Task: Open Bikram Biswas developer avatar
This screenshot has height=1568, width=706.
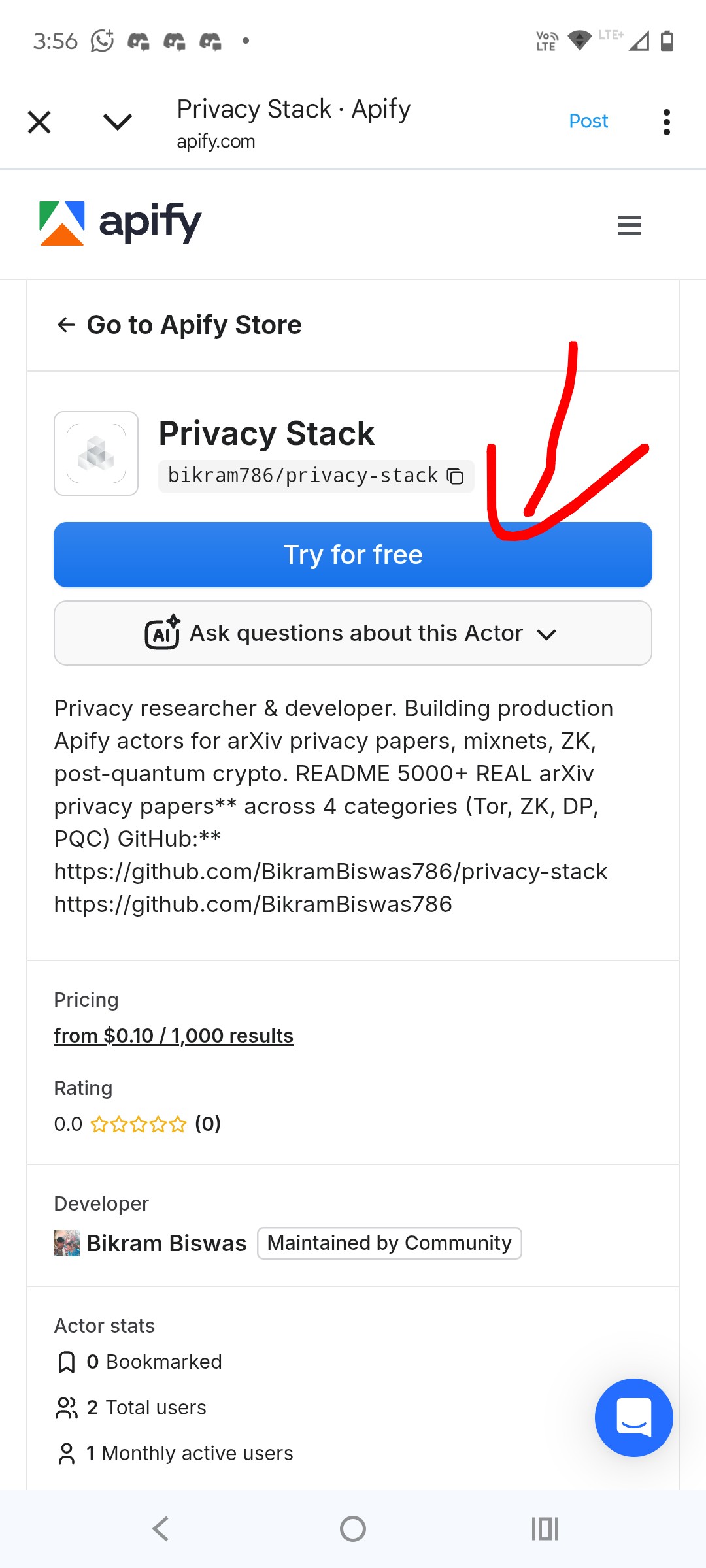Action: pyautogui.click(x=67, y=1243)
